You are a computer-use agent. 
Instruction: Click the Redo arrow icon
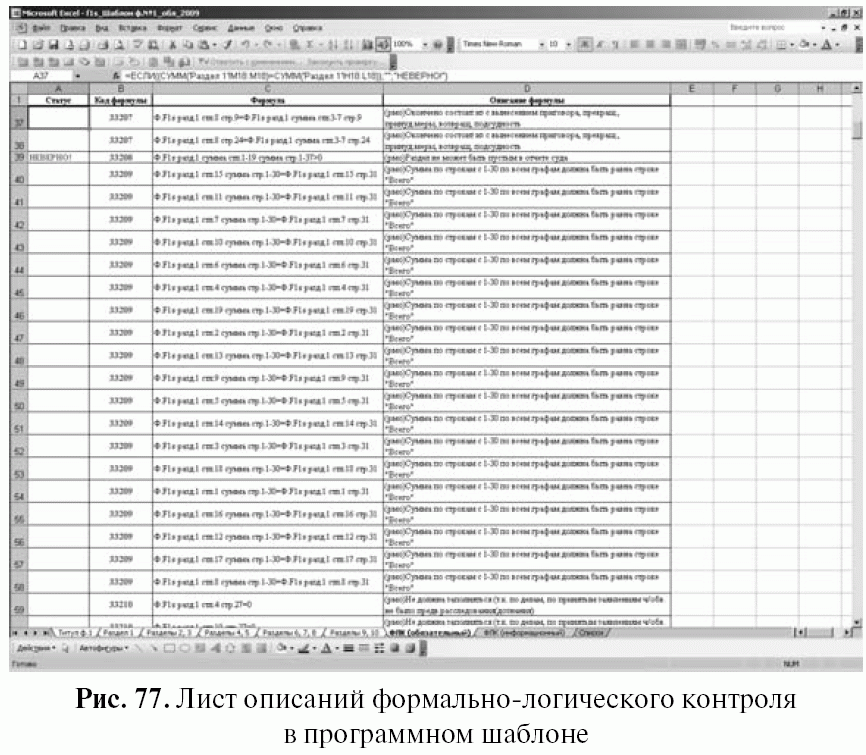[x=268, y=45]
